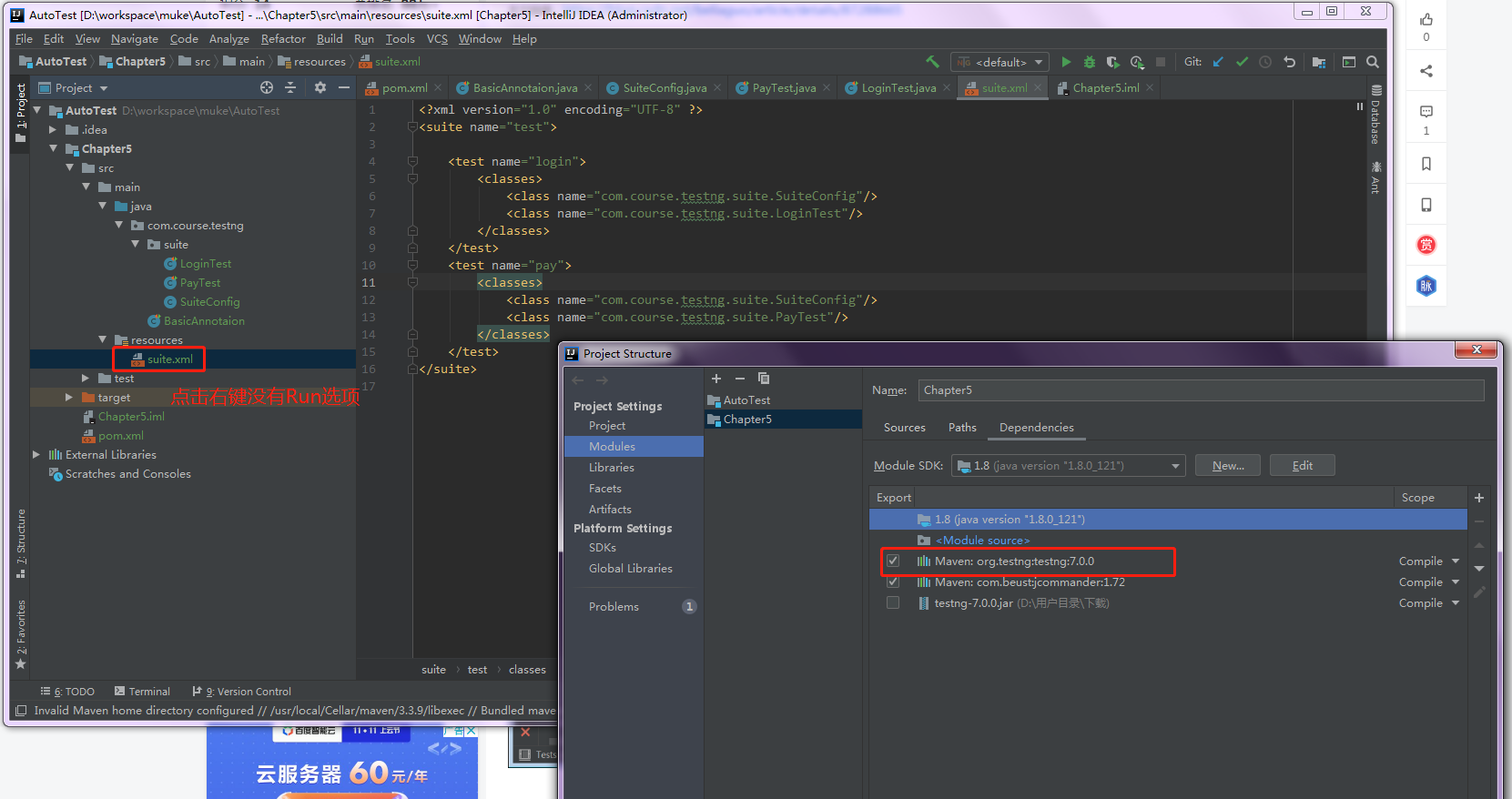1512x799 pixels.
Task: Enable export checkbox for testng-7.0.0.jar
Action: tap(893, 603)
